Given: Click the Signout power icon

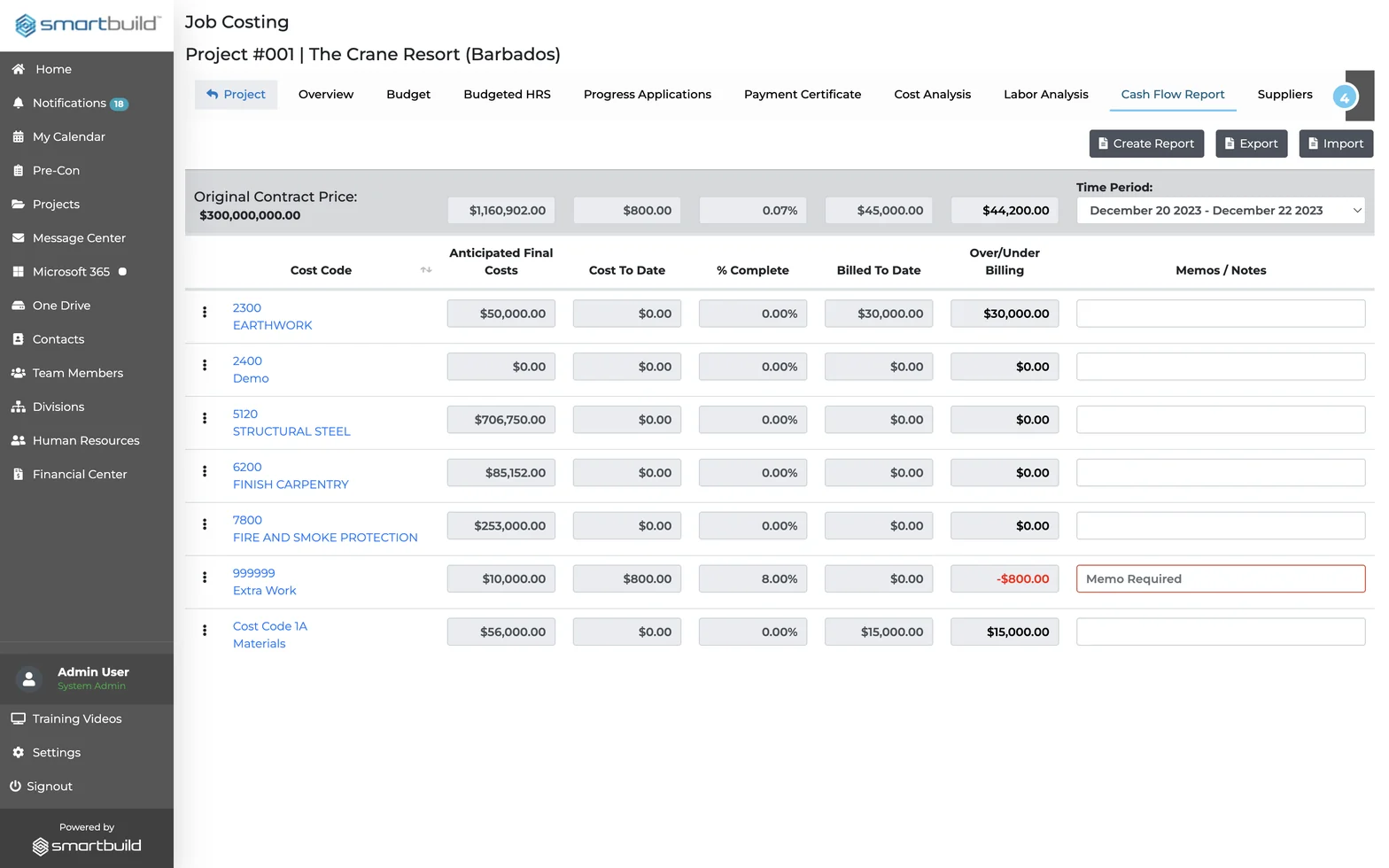Looking at the screenshot, I should (15, 786).
